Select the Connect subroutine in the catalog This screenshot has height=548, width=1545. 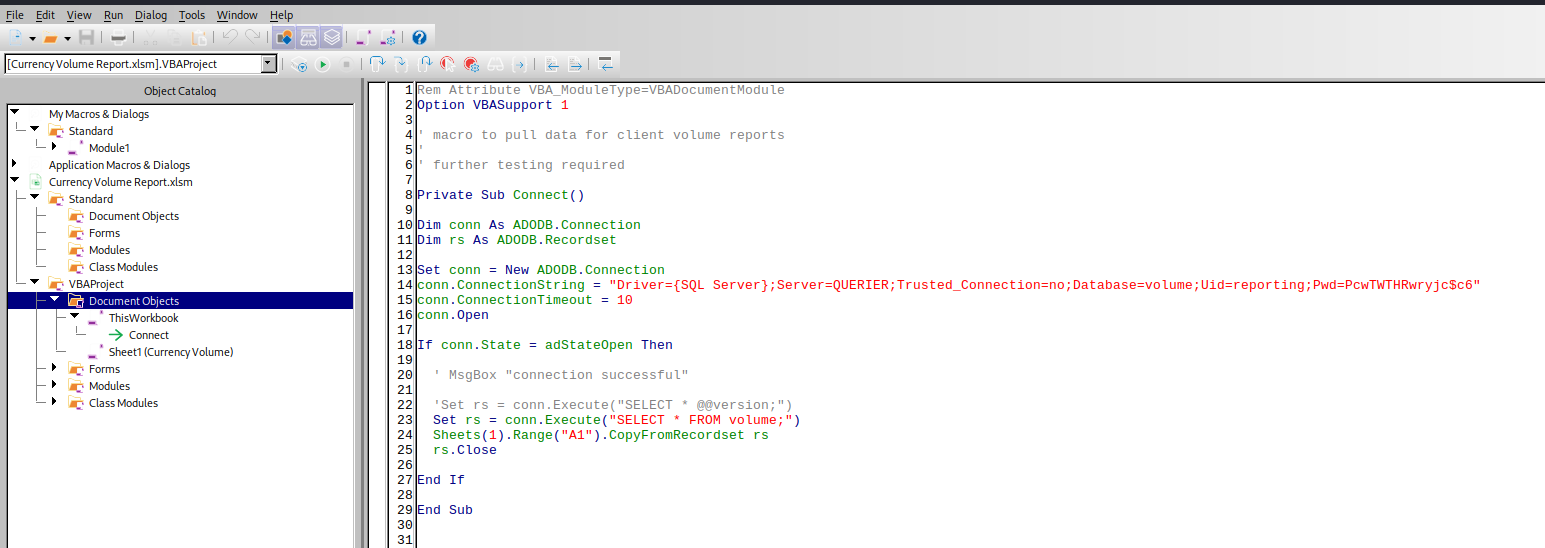point(148,335)
